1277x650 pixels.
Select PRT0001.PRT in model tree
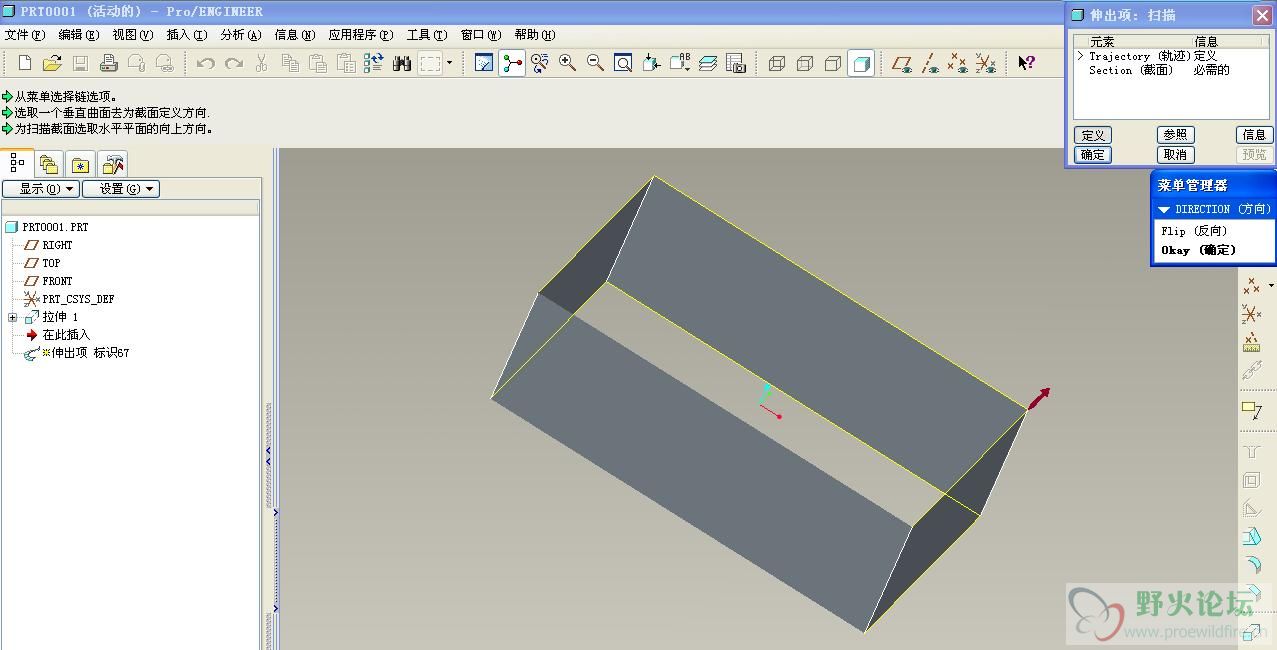click(x=55, y=227)
